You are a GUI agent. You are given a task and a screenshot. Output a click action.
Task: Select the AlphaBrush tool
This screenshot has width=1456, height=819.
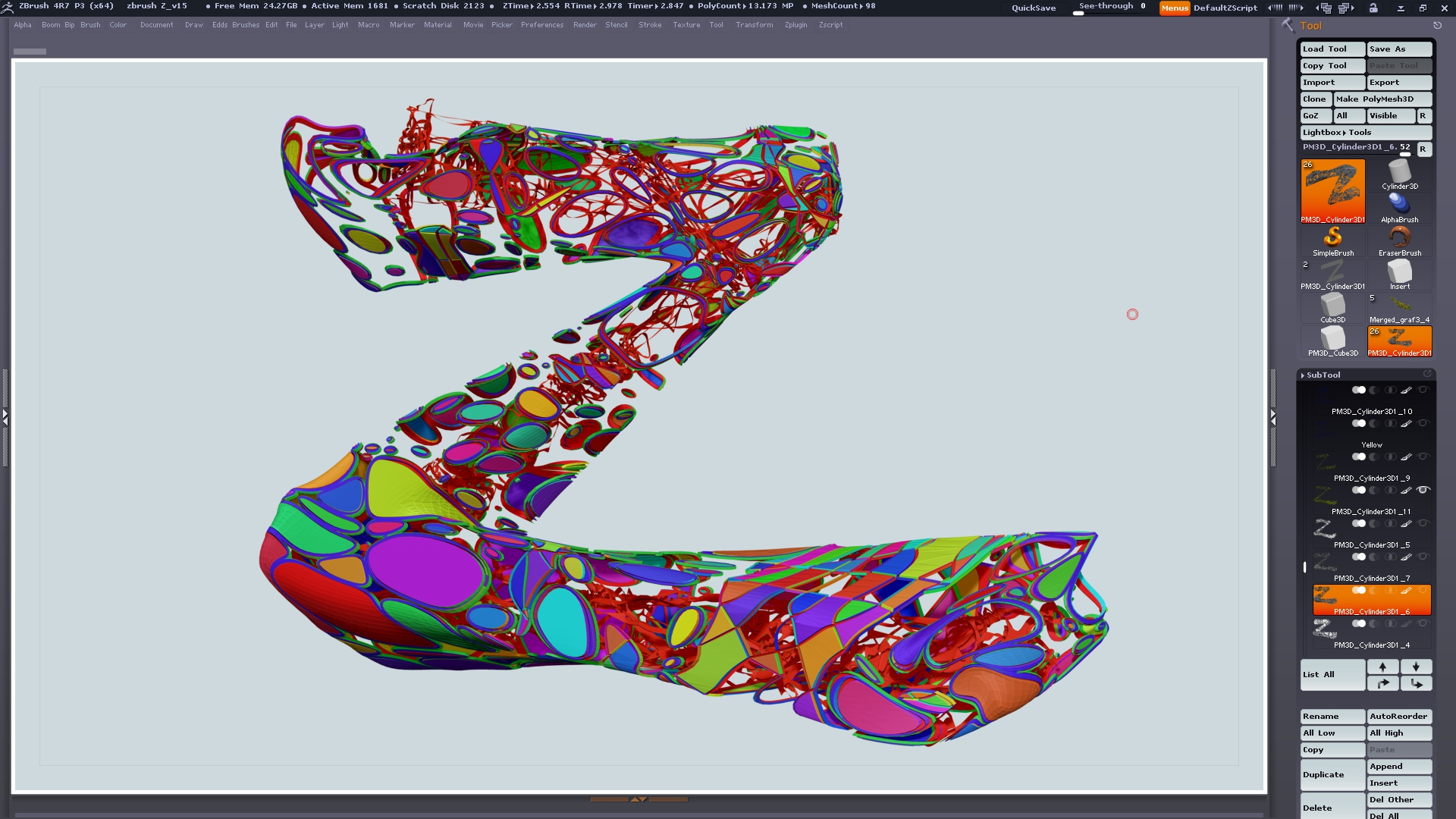click(x=1399, y=206)
